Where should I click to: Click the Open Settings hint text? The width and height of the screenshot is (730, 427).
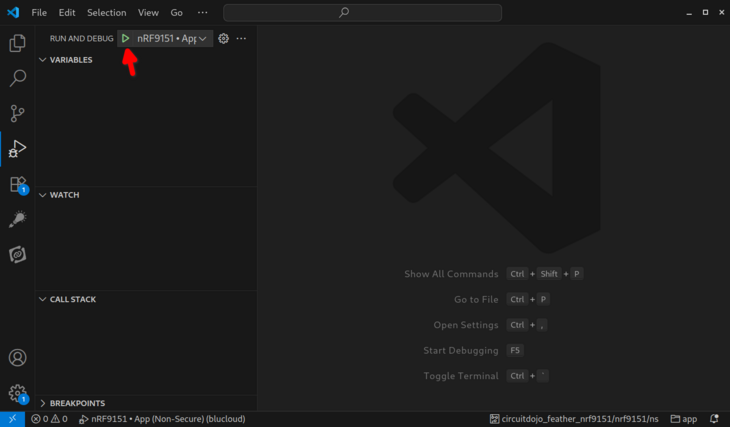pos(466,325)
